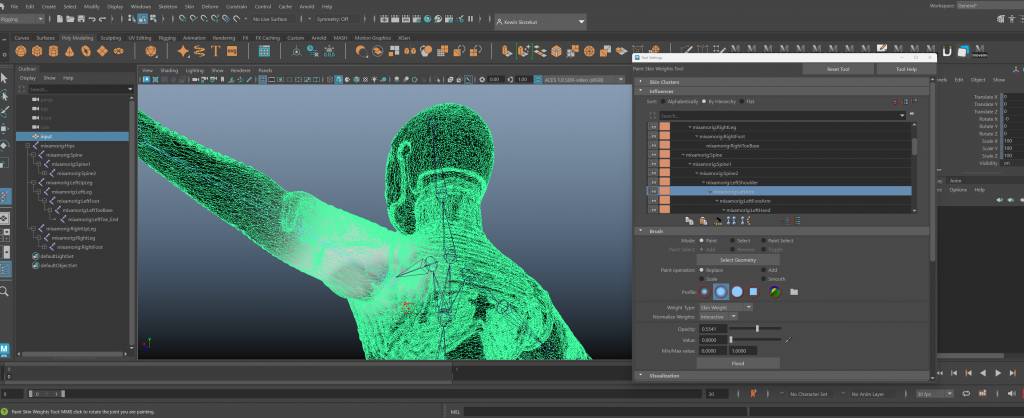Click the eyedropper next to Value

[787, 340]
